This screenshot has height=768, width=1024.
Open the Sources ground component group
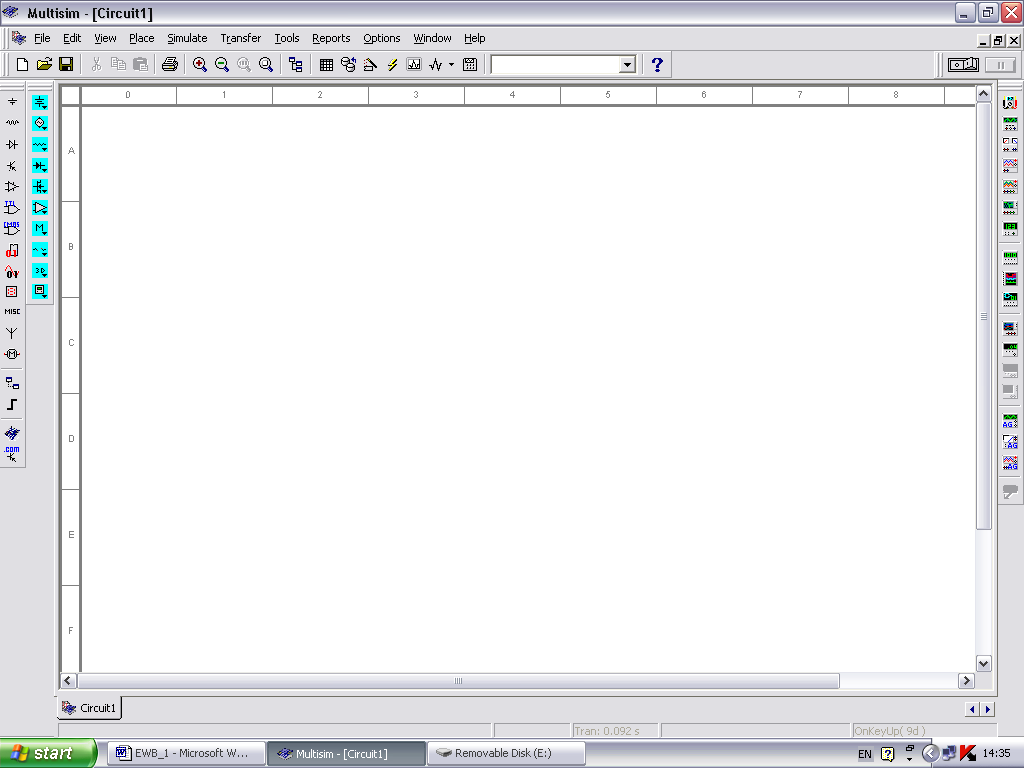pos(12,101)
